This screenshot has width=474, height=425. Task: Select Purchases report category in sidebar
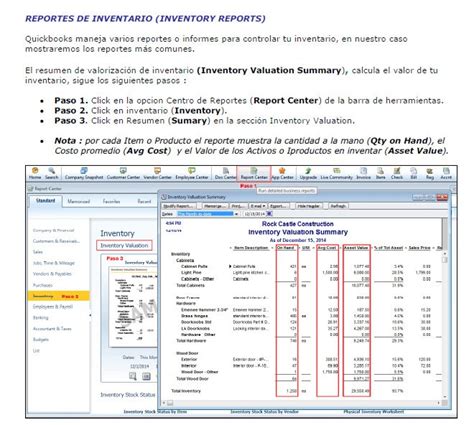43,285
